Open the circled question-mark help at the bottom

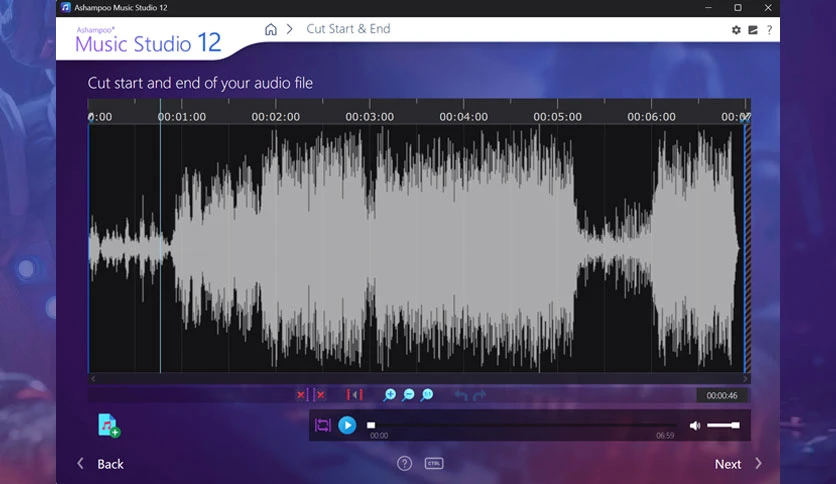coord(404,464)
